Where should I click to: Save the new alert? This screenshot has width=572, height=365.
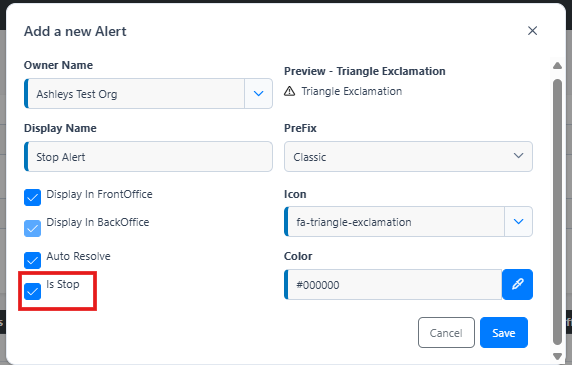[504, 333]
